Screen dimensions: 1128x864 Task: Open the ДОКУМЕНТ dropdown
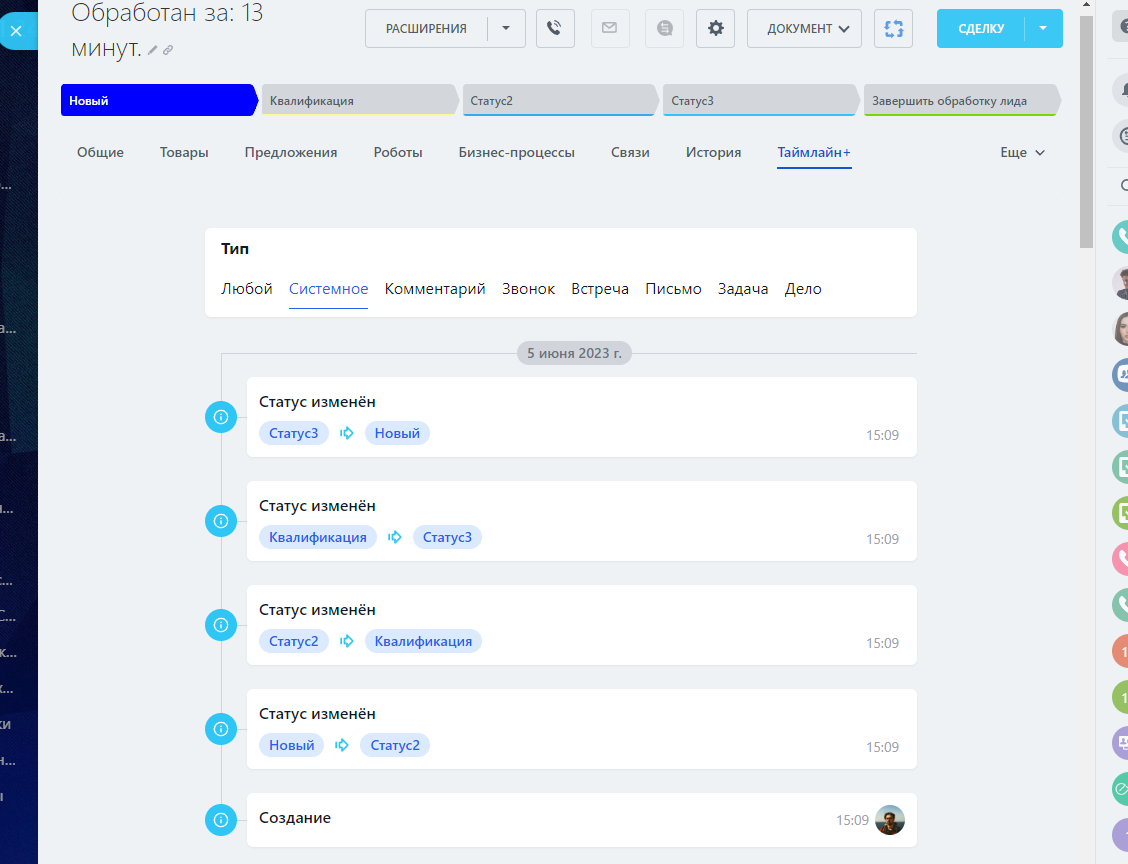803,29
